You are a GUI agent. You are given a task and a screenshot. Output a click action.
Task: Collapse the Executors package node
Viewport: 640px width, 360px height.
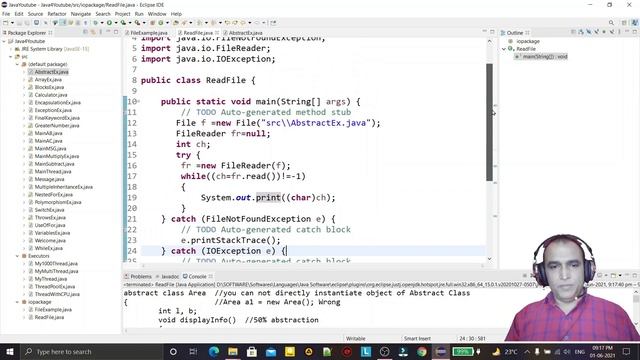coord(18,256)
